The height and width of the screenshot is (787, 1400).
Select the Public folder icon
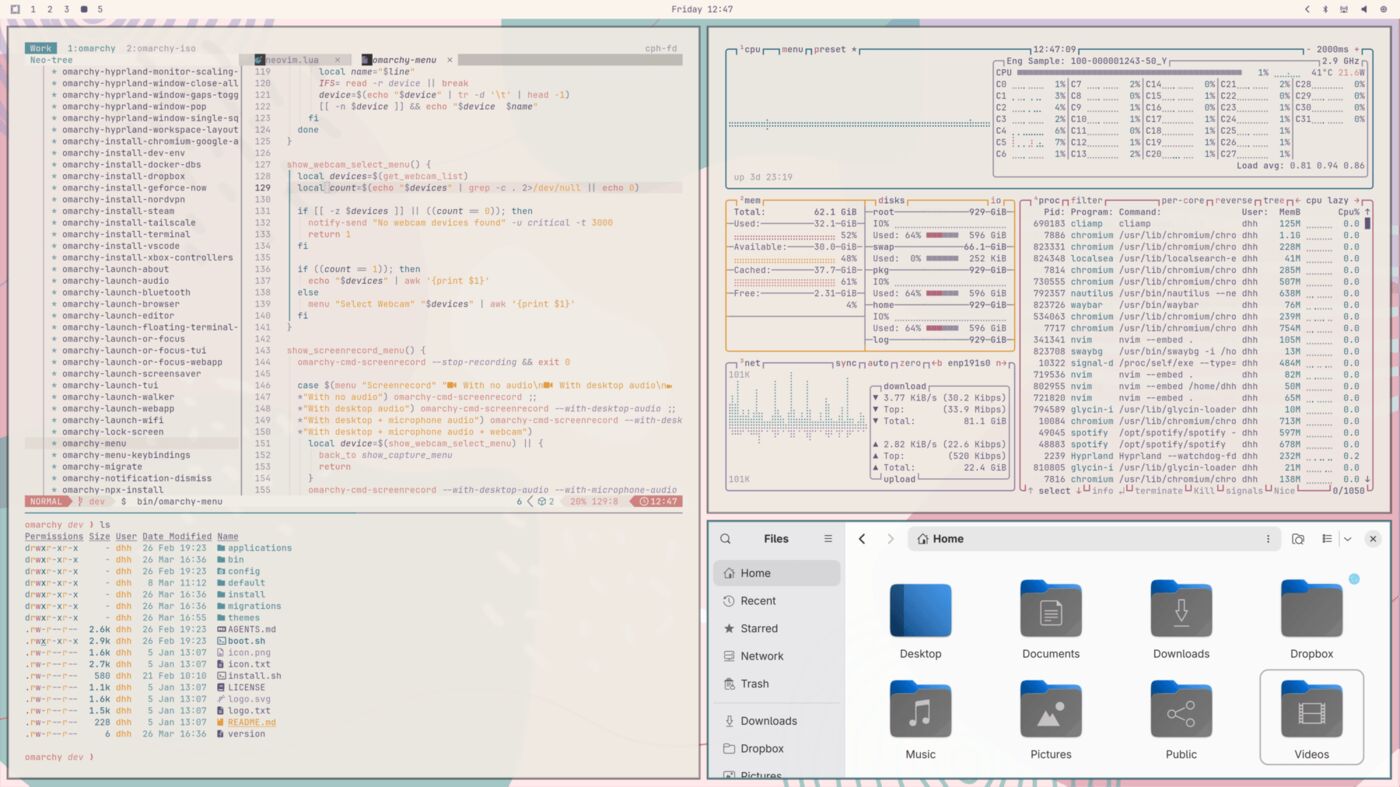(1181, 709)
